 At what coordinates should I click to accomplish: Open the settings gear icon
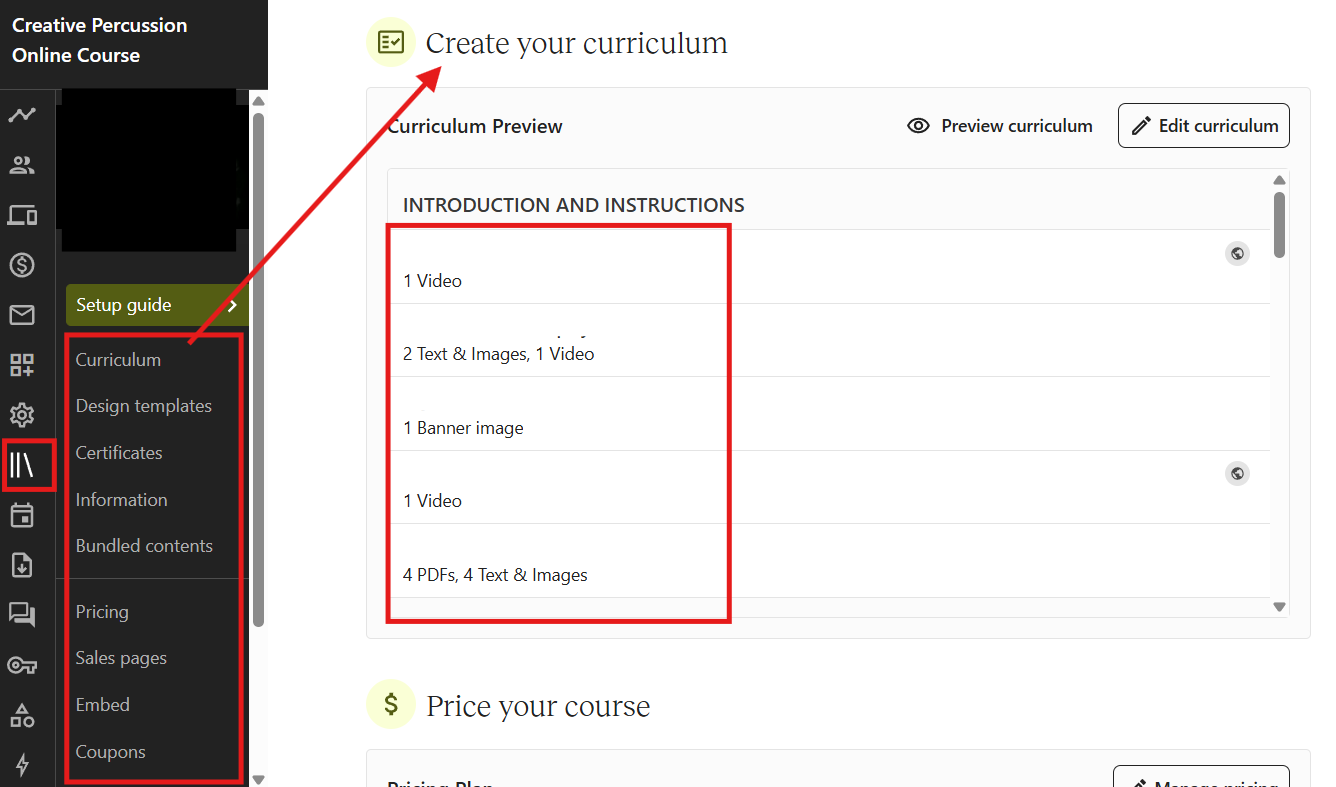(22, 414)
